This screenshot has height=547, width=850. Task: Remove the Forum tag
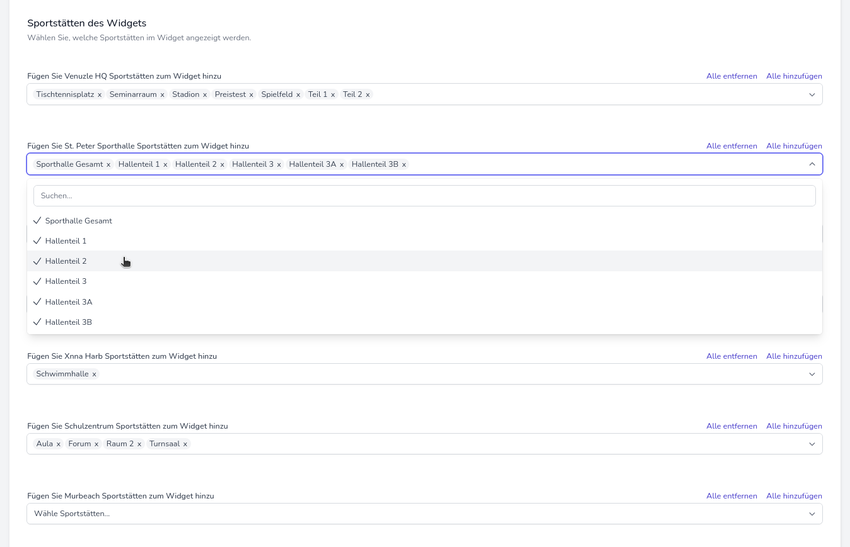point(96,444)
